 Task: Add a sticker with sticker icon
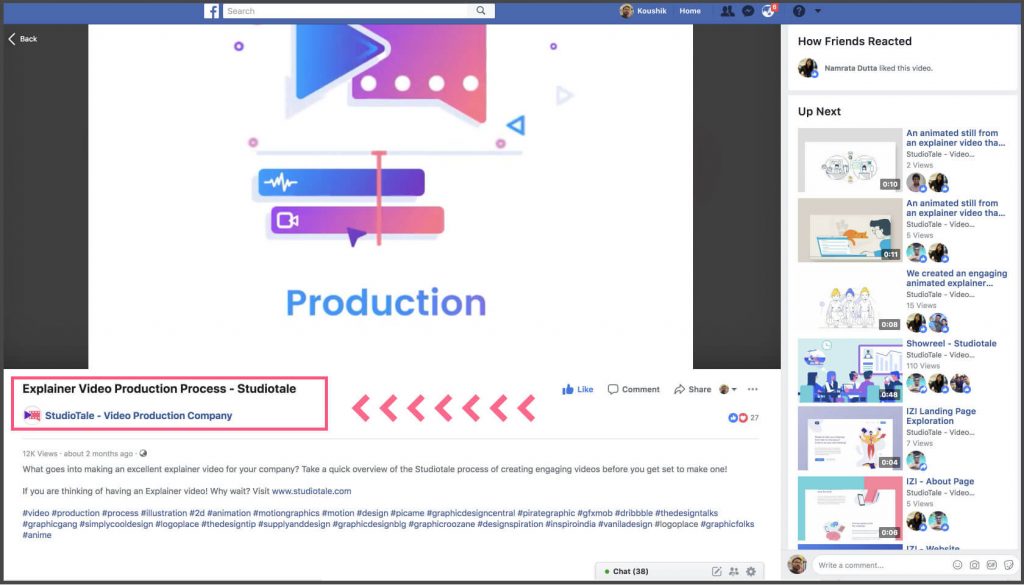[x=1008, y=565]
